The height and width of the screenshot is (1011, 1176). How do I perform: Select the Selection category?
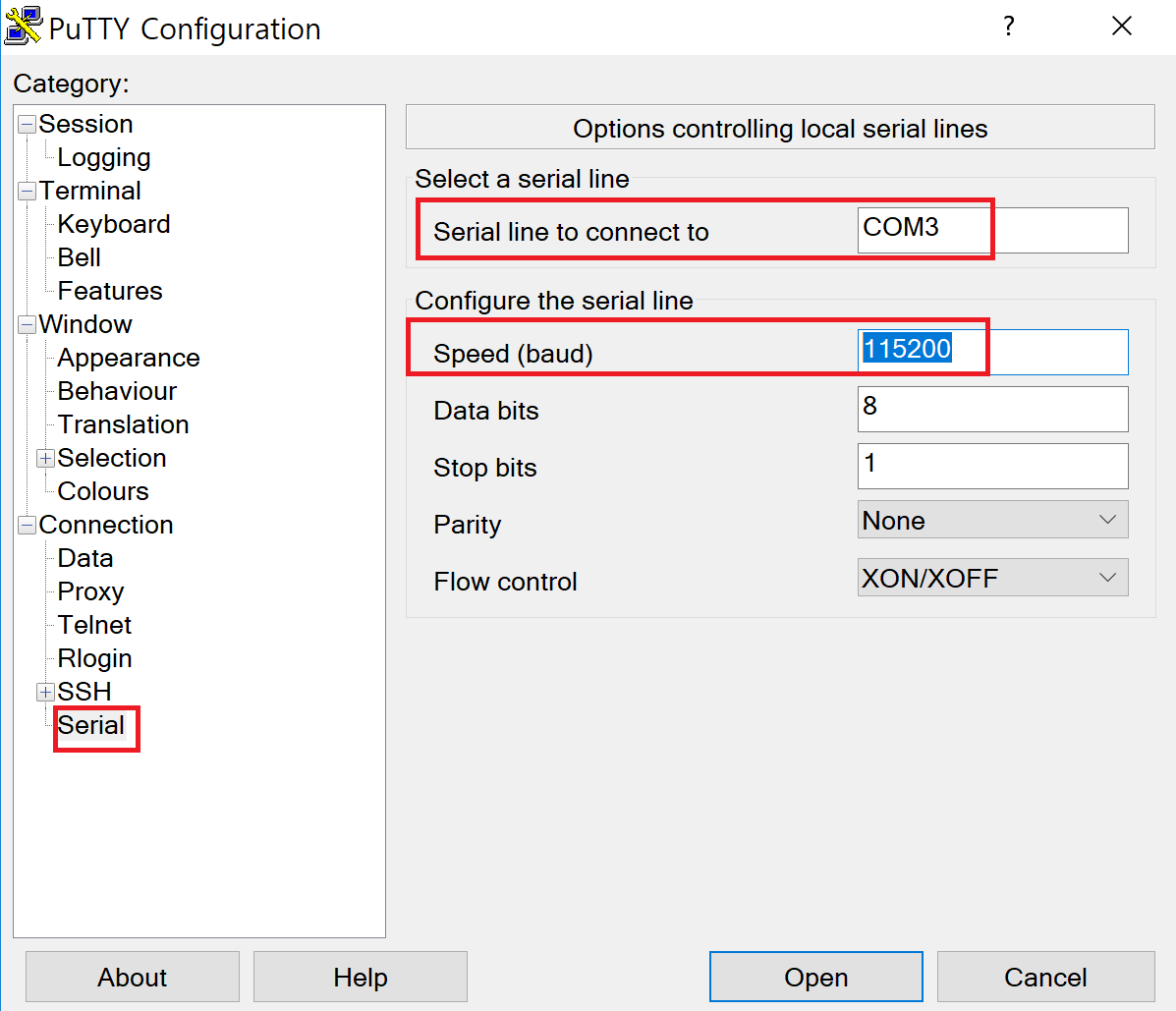[x=112, y=458]
